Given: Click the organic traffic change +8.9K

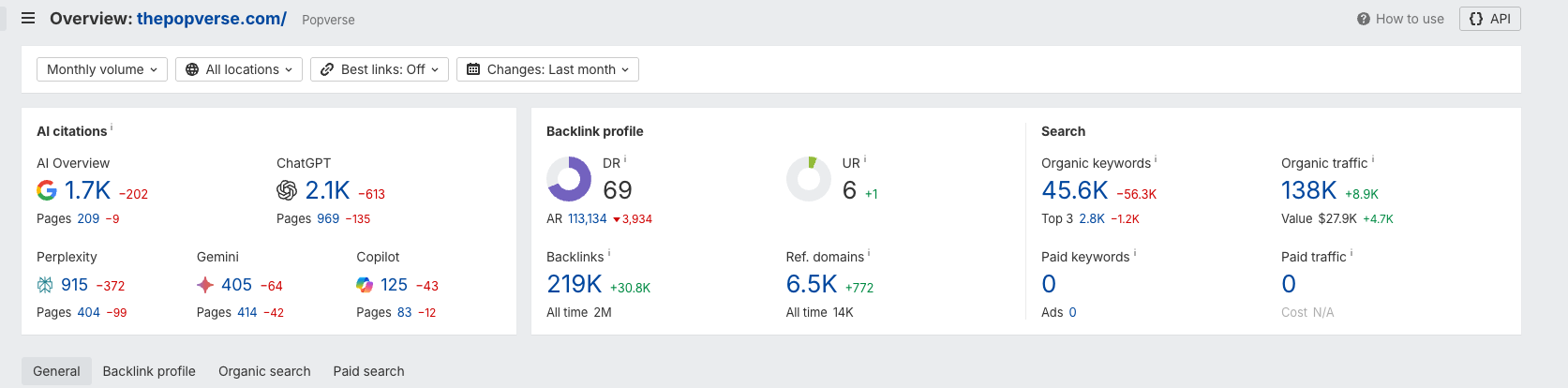Looking at the screenshot, I should point(1362,194).
